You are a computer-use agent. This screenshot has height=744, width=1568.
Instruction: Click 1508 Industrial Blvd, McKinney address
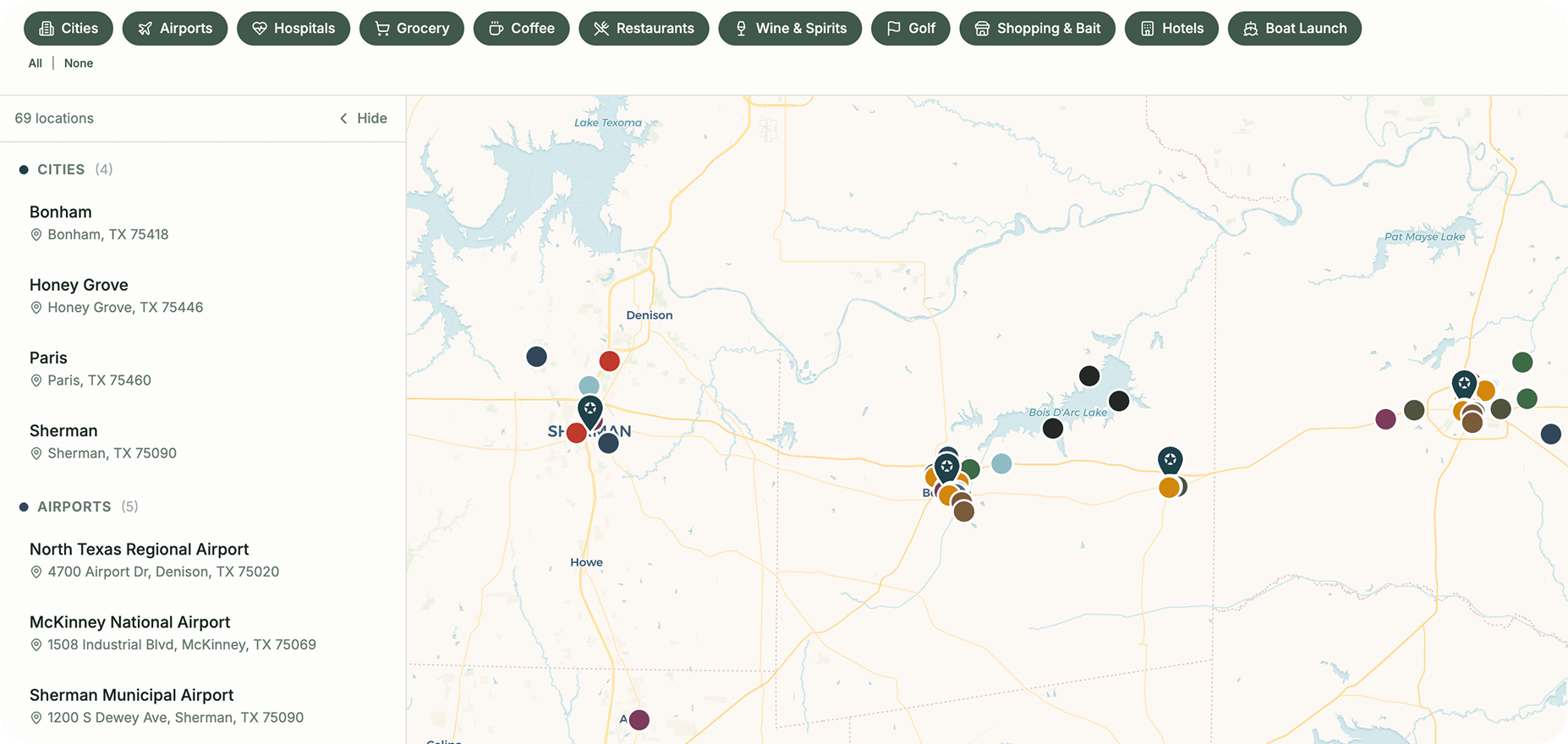[182, 645]
